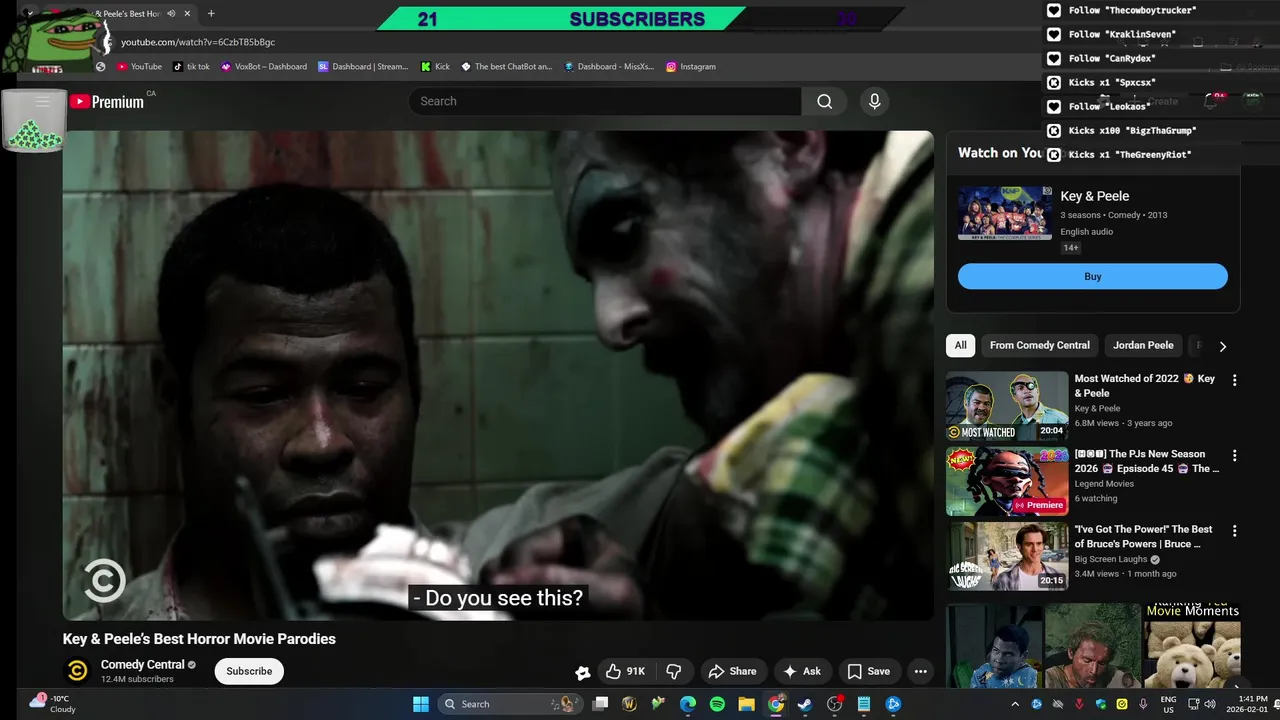Open tik tok bookmark
Viewport: 1280px width, 720px height.
coord(191,67)
